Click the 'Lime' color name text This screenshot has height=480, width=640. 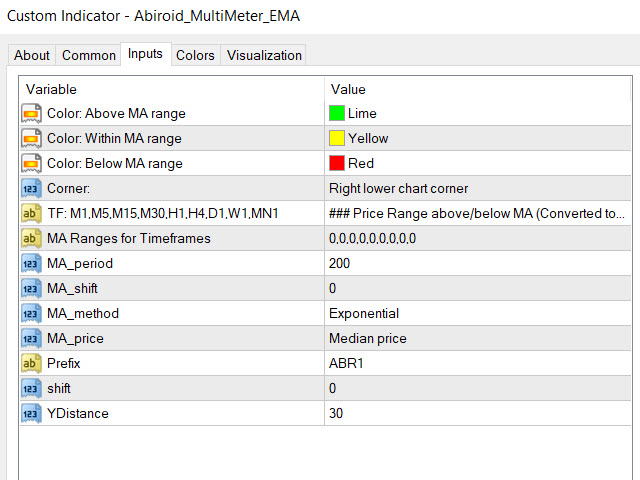click(x=362, y=113)
